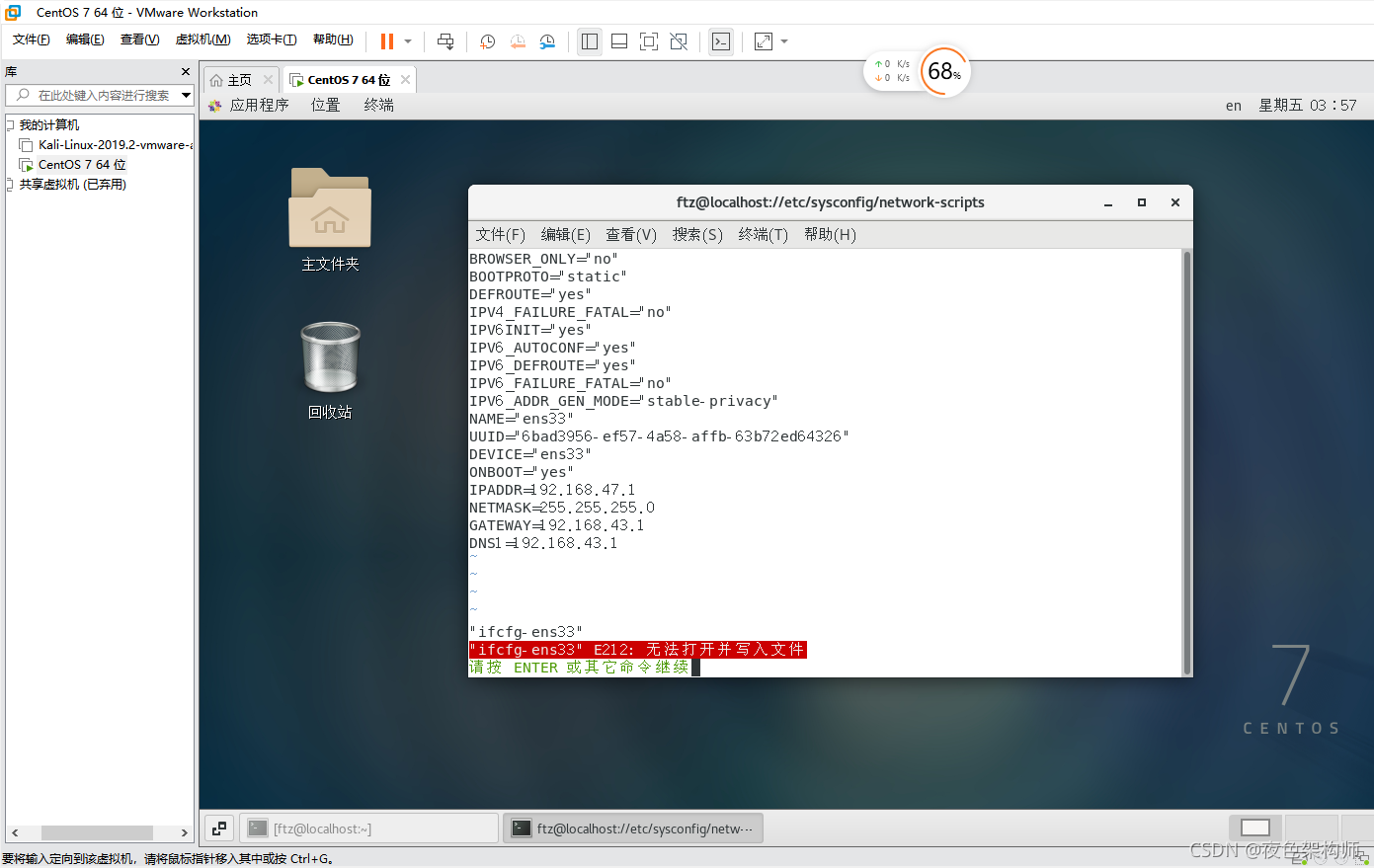Minimize the terminal window
1374x868 pixels.
click(x=1108, y=202)
